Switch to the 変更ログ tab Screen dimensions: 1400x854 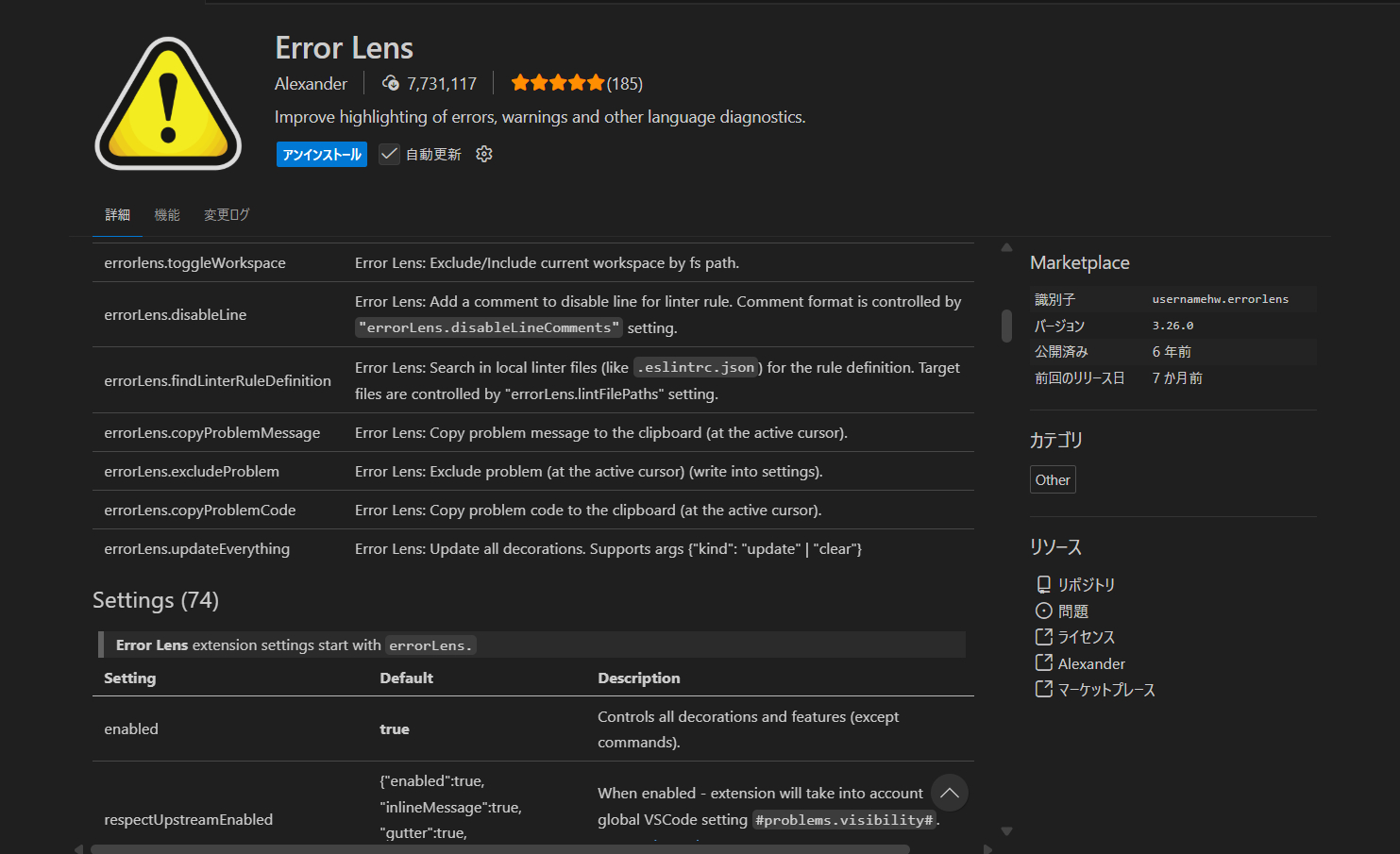point(227,215)
